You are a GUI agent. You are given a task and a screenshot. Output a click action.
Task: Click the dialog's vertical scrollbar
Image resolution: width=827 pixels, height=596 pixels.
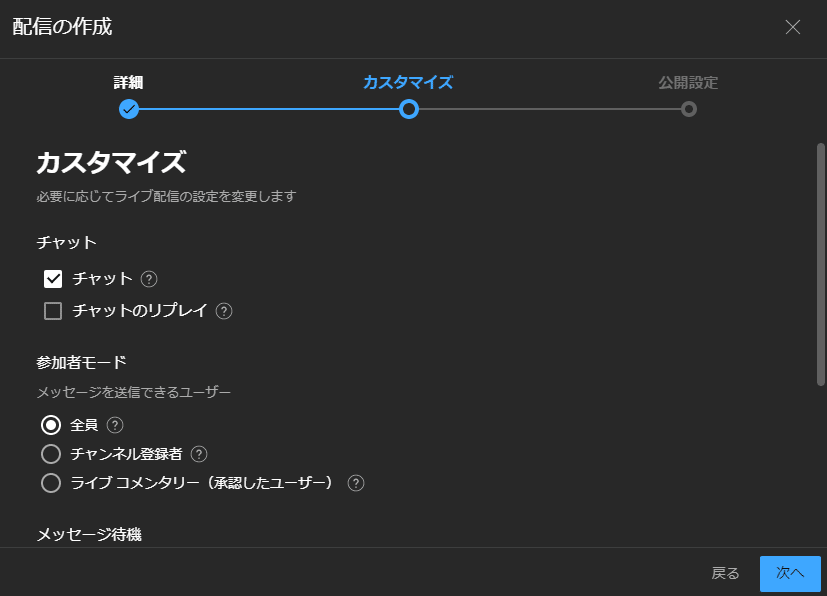tap(821, 264)
